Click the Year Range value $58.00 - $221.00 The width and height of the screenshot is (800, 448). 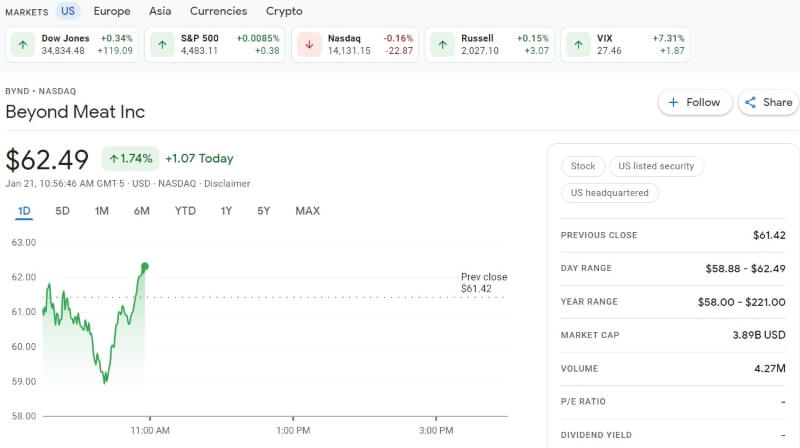741,302
